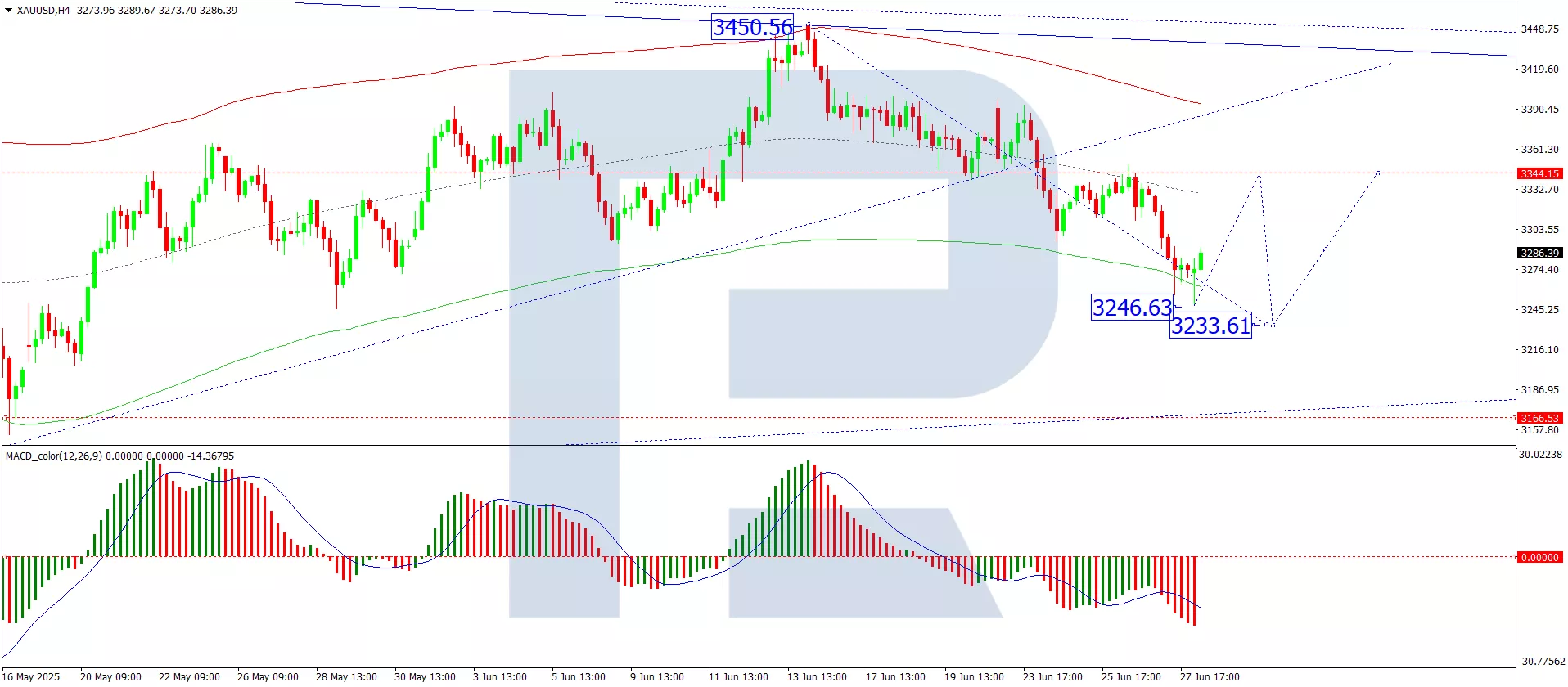This screenshot has width=1568, height=687.
Task: Select the red 3344.15 level tag
Action: (1539, 174)
